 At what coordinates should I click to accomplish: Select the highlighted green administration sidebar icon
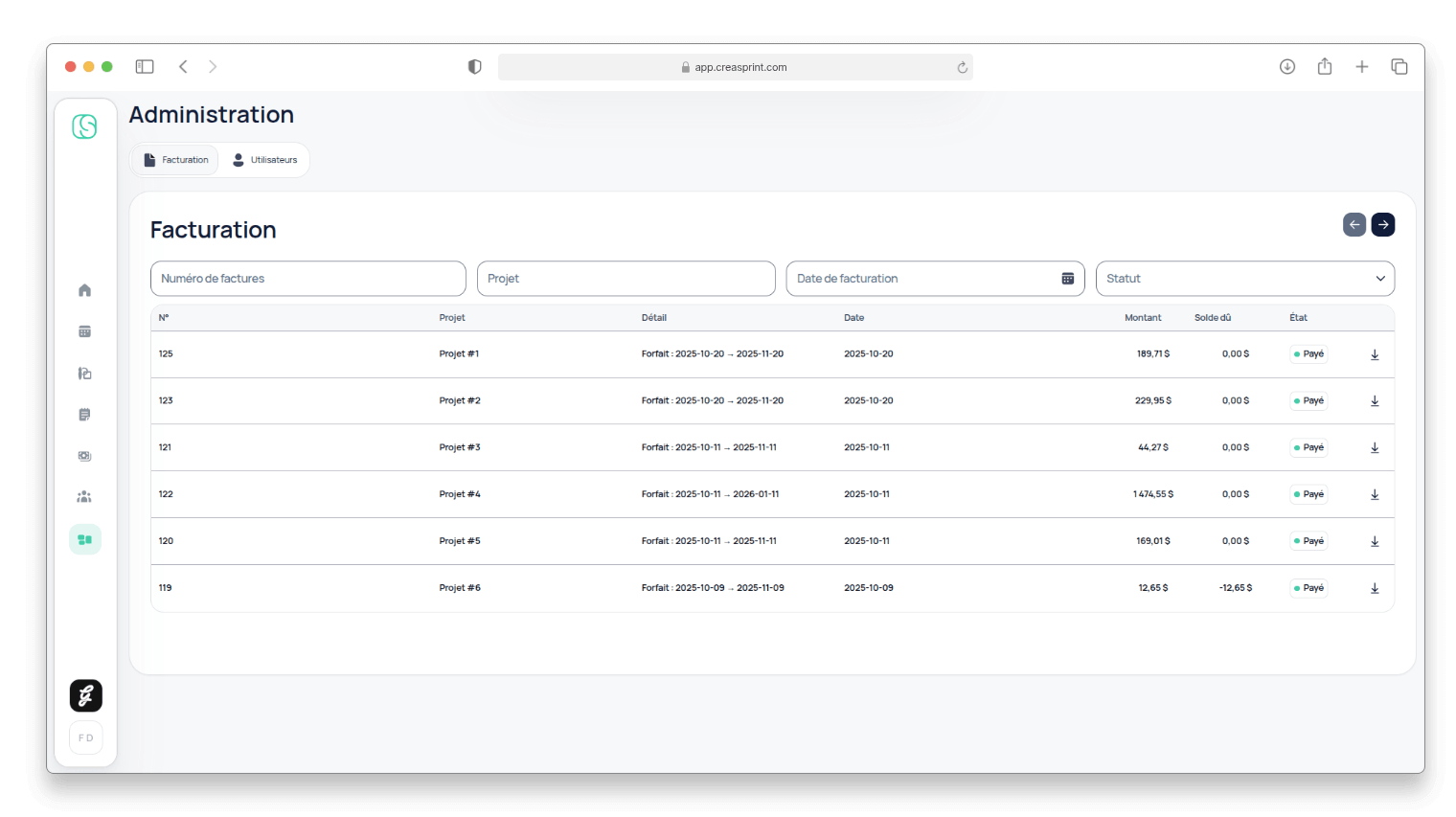click(85, 539)
